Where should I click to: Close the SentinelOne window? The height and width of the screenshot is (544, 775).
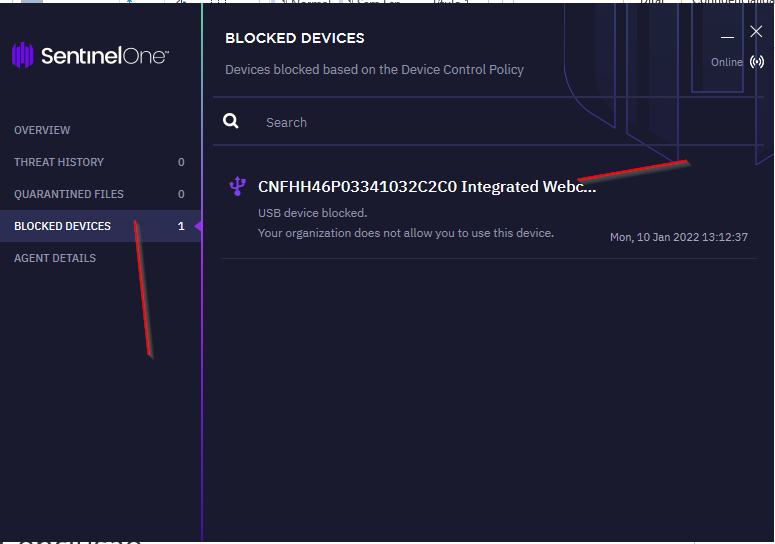click(x=756, y=32)
